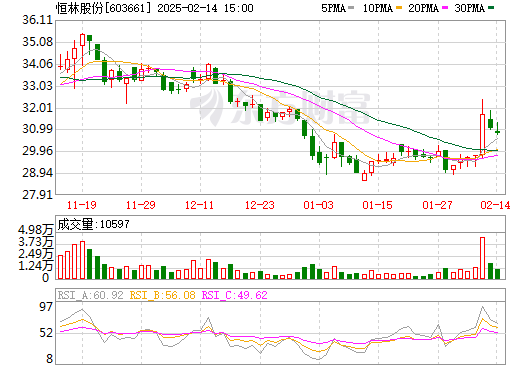Click the 4.98万 volume axis label

click(x=36, y=230)
